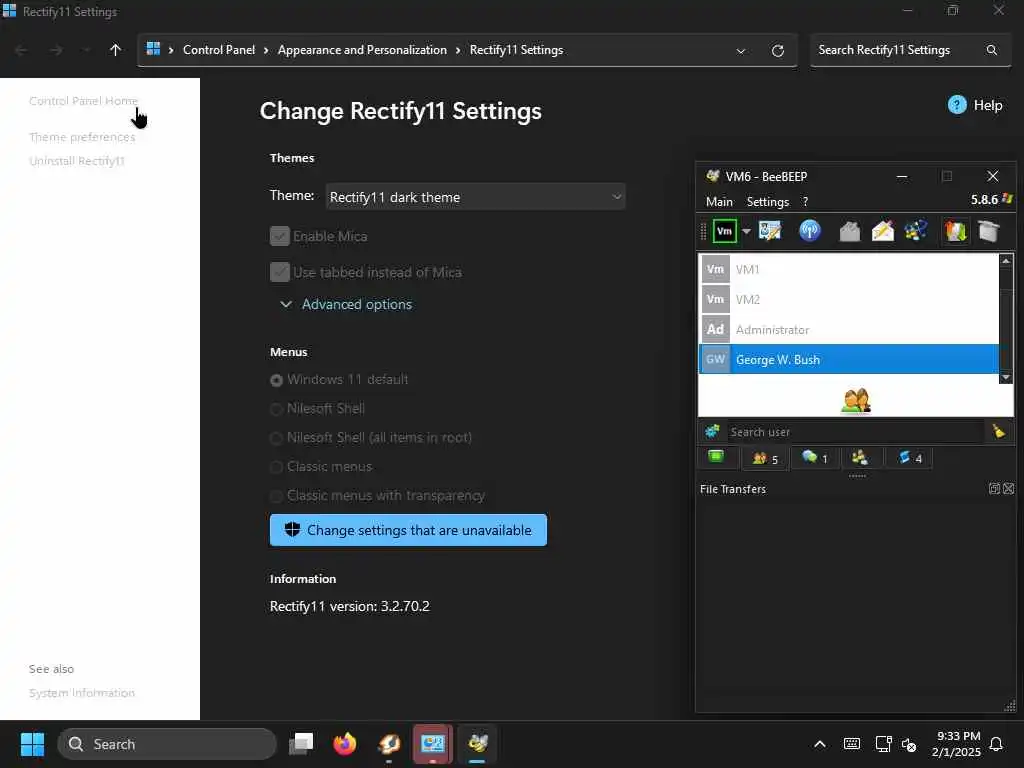
Task: Switch to the green screen tab in BeeBEEP
Action: pyautogui.click(x=716, y=457)
